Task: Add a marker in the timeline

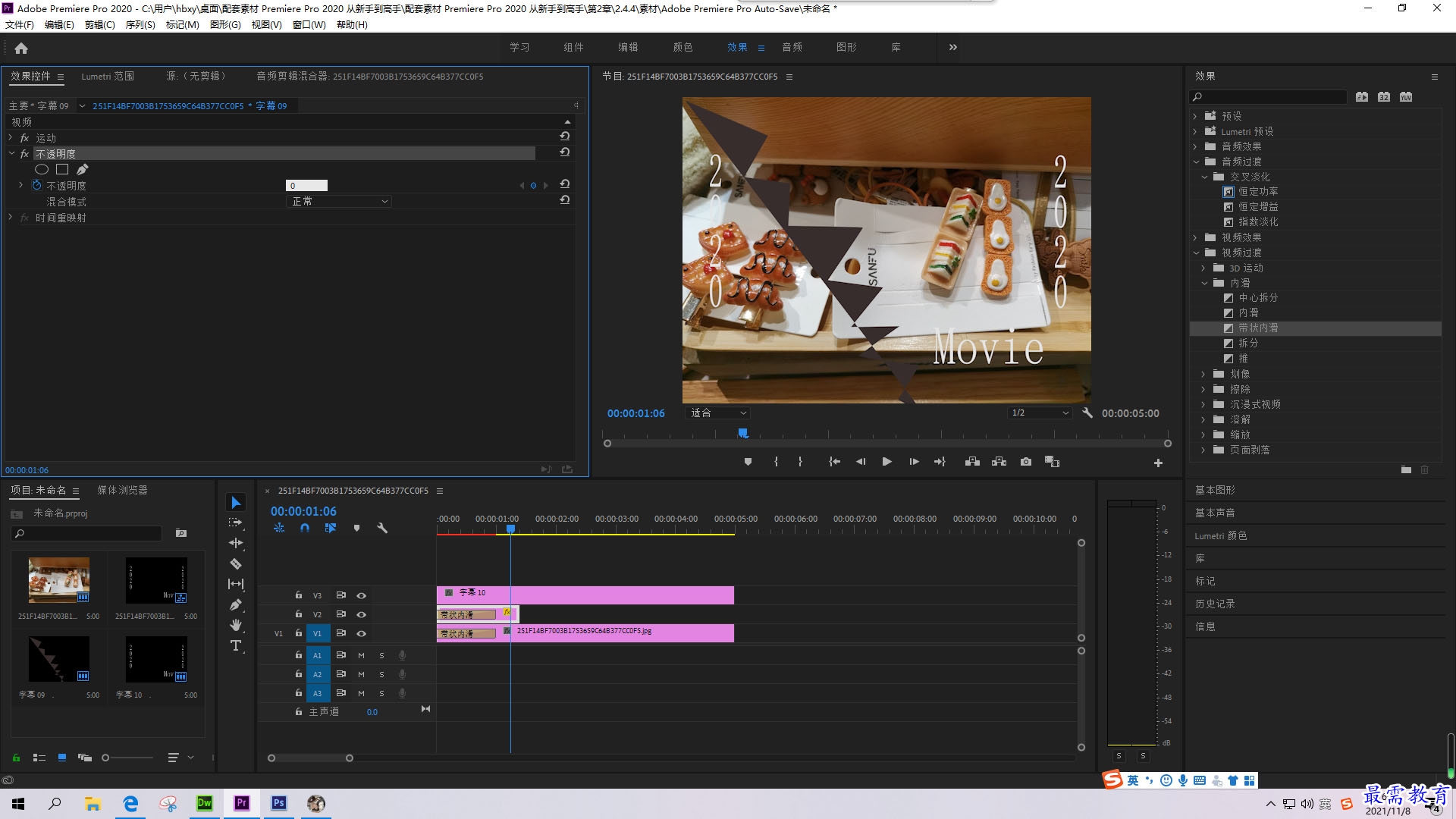Action: 356,528
